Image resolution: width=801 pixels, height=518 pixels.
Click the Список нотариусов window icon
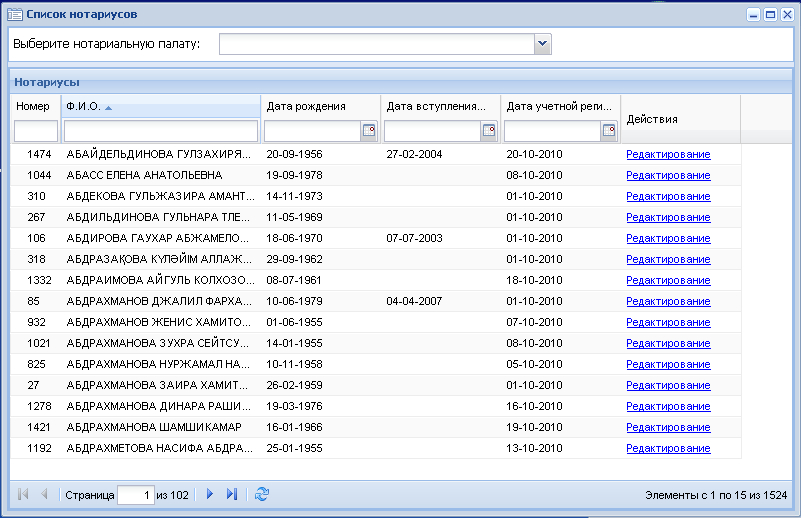(x=15, y=14)
